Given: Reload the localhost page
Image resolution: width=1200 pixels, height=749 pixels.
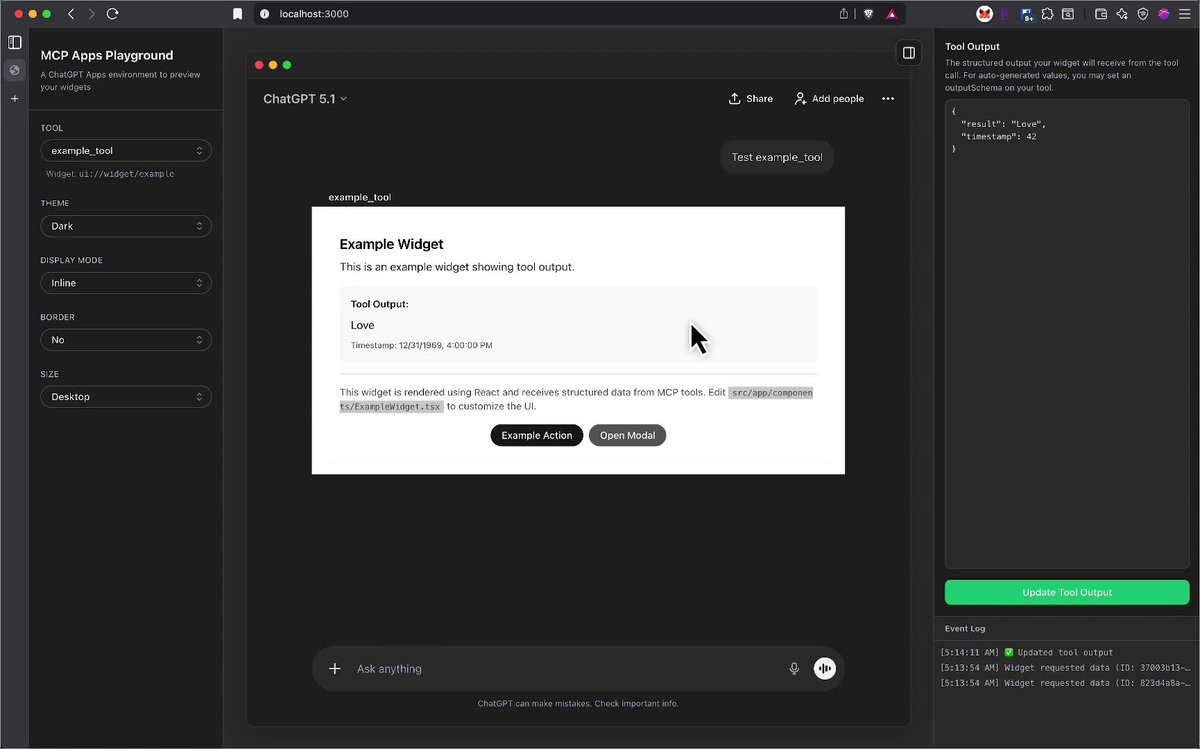Looking at the screenshot, I should coord(112,14).
